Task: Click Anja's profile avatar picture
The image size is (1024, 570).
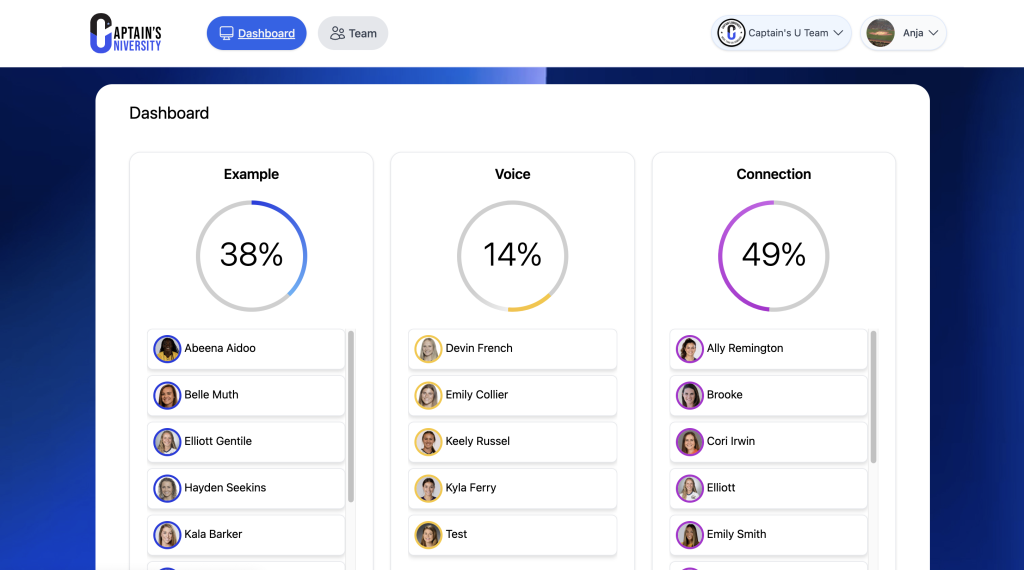Action: click(880, 33)
